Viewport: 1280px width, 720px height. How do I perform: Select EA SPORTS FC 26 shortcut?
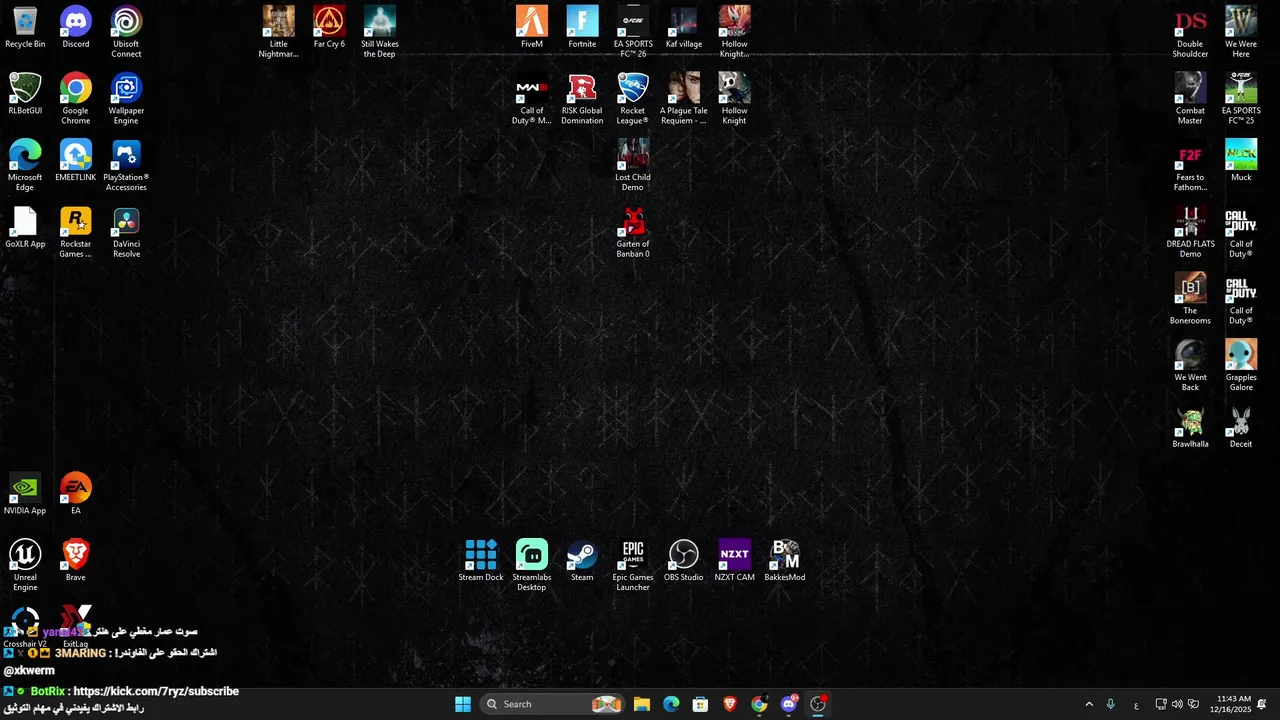tap(633, 32)
